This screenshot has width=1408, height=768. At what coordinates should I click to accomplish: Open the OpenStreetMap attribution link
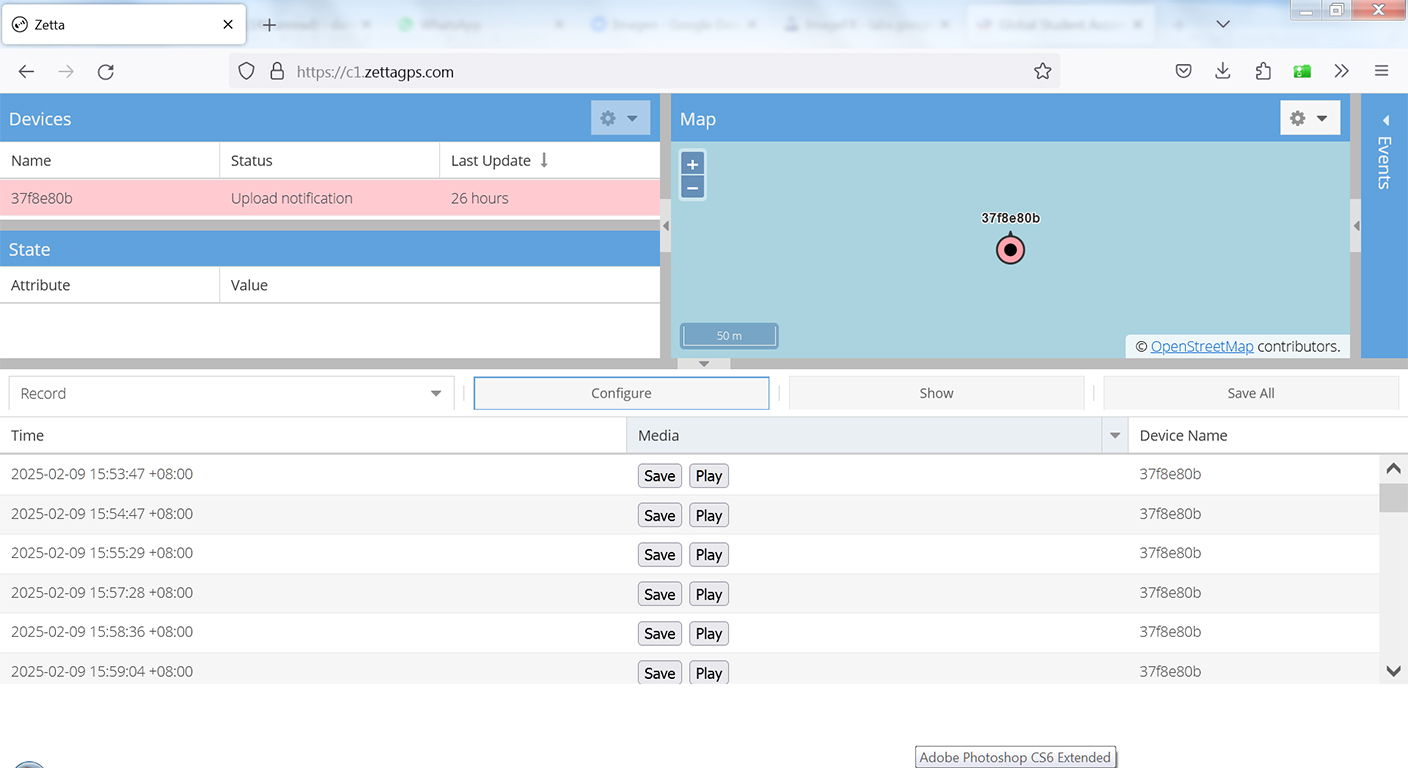[1201, 346]
